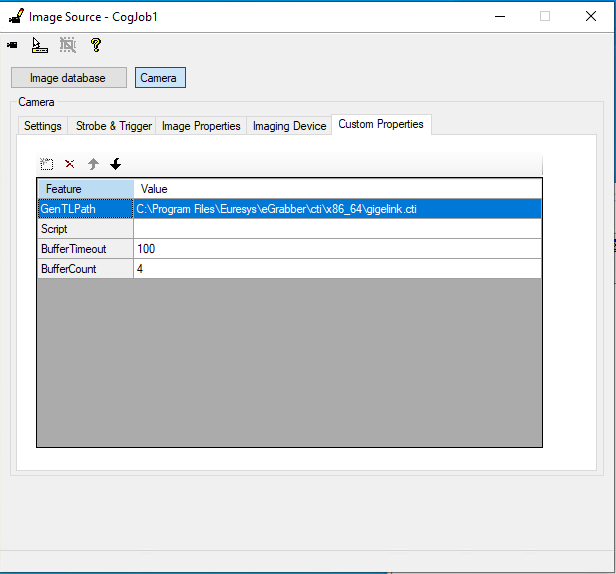Screen dimensions: 616x574
Task: Select the Camera source button
Action: click(159, 78)
